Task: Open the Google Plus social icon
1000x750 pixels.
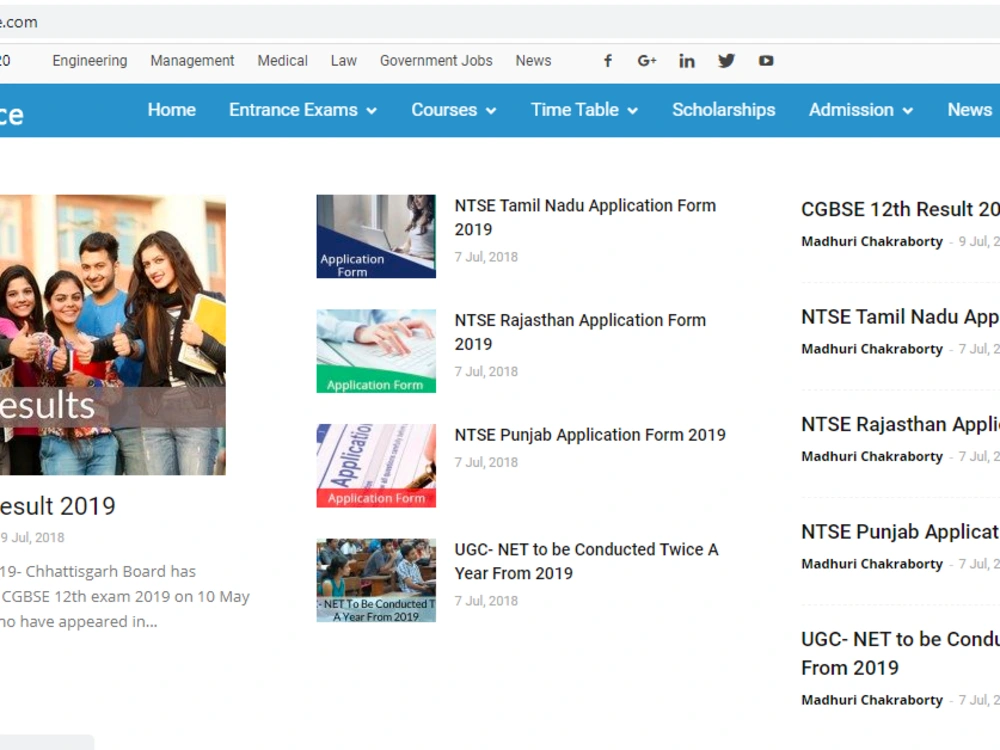Action: pyautogui.click(x=647, y=61)
